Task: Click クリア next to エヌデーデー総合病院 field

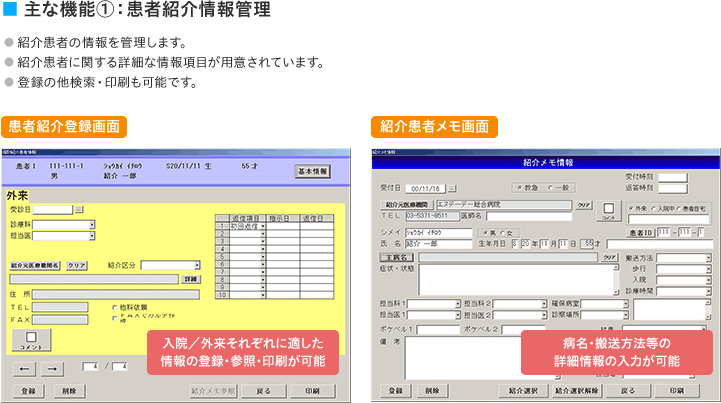Action: pyautogui.click(x=584, y=205)
